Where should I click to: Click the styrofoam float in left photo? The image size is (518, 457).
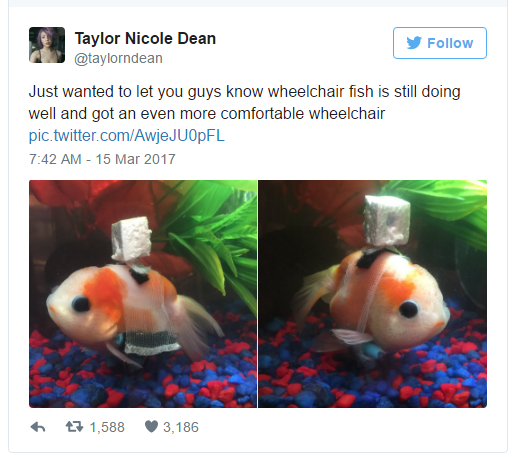tap(131, 239)
